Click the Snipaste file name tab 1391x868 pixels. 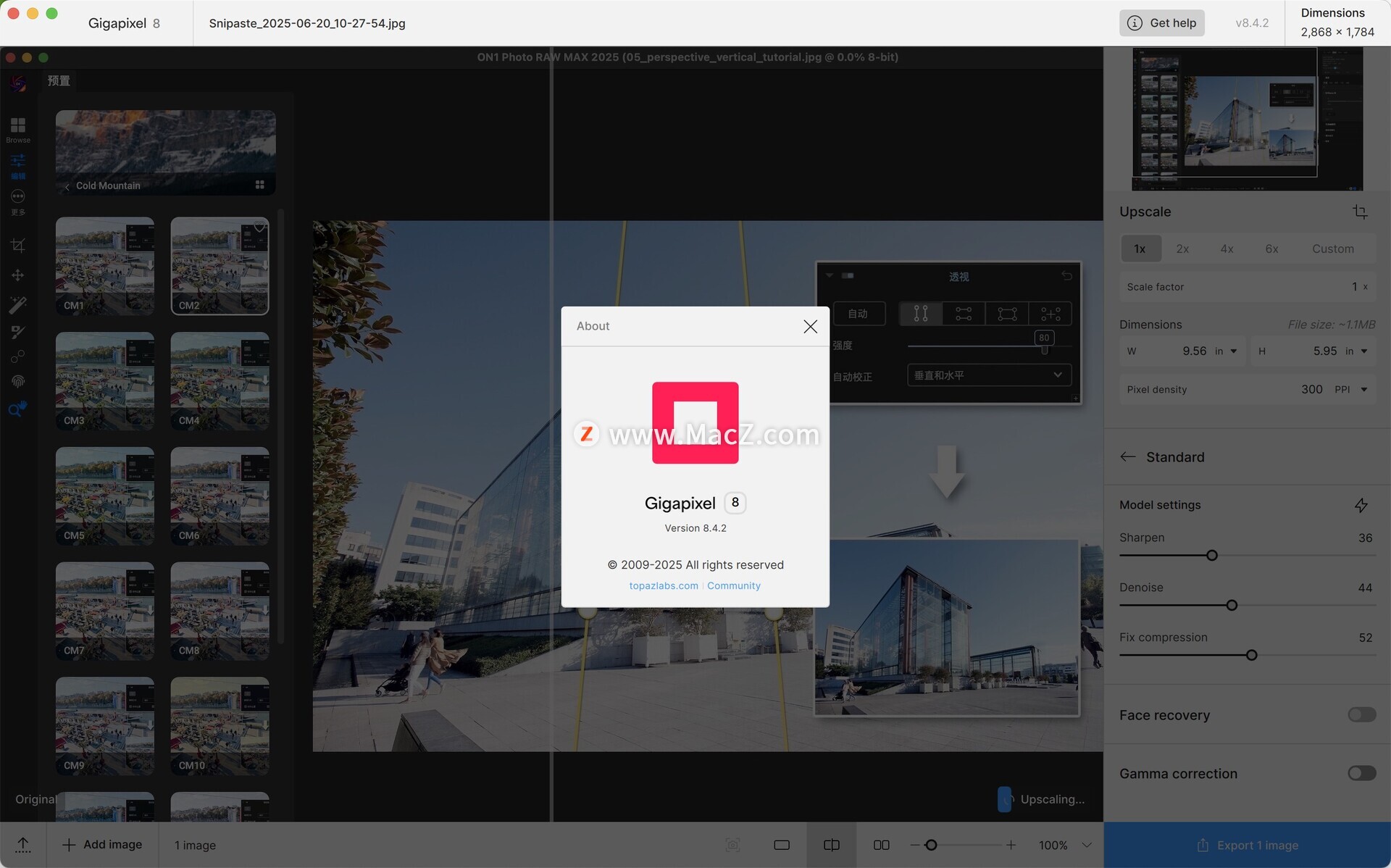coord(307,23)
